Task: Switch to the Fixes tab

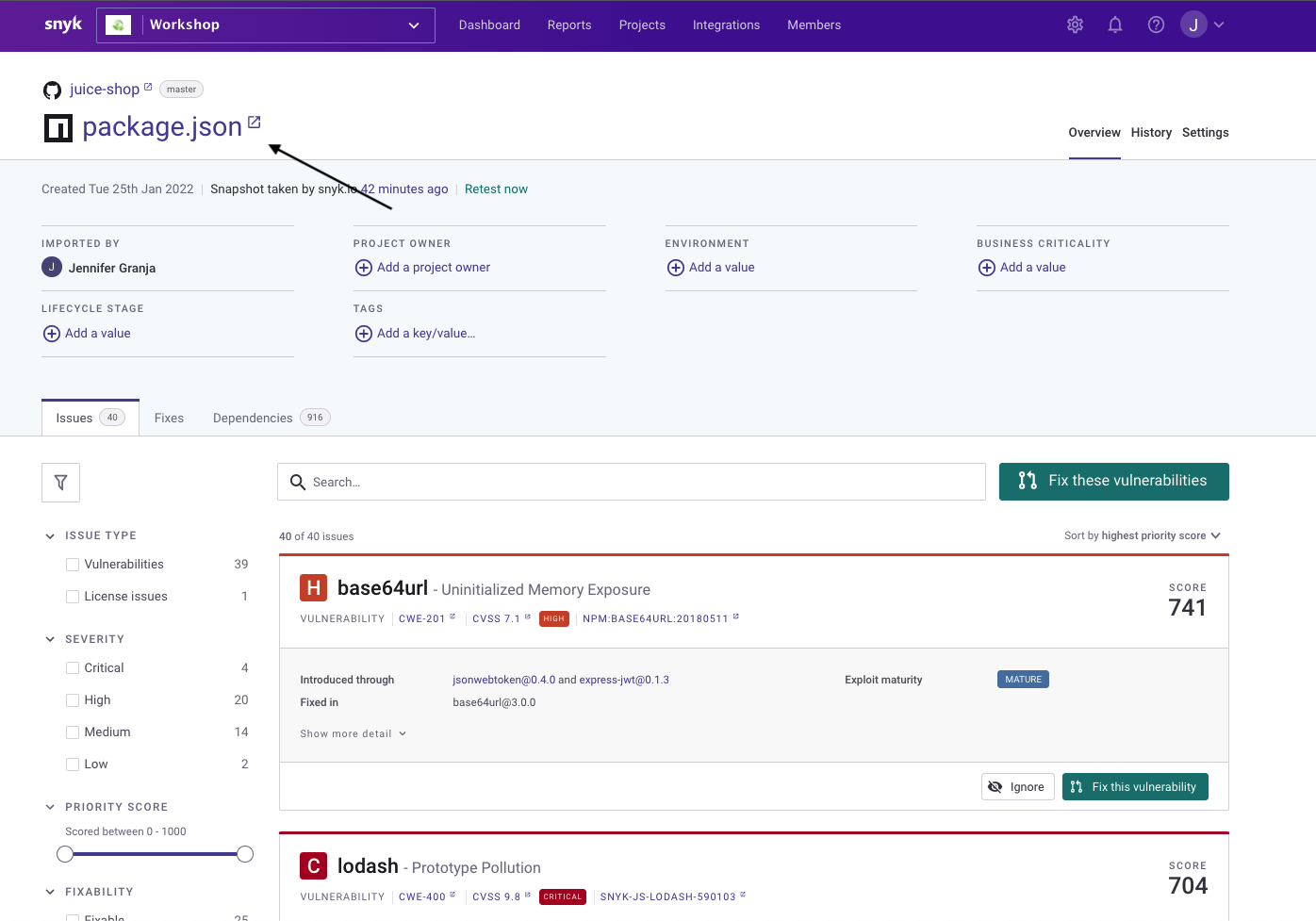Action: (x=169, y=418)
